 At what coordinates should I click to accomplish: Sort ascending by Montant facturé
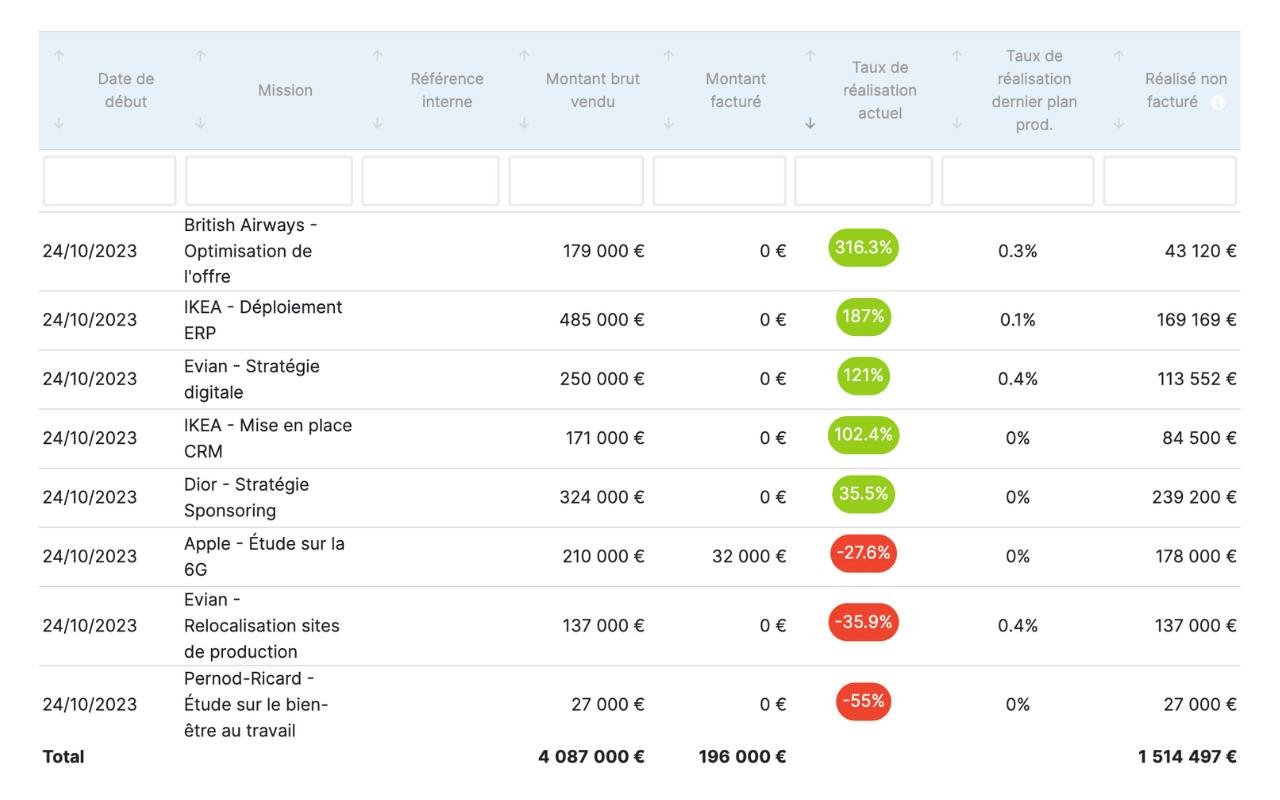point(668,57)
